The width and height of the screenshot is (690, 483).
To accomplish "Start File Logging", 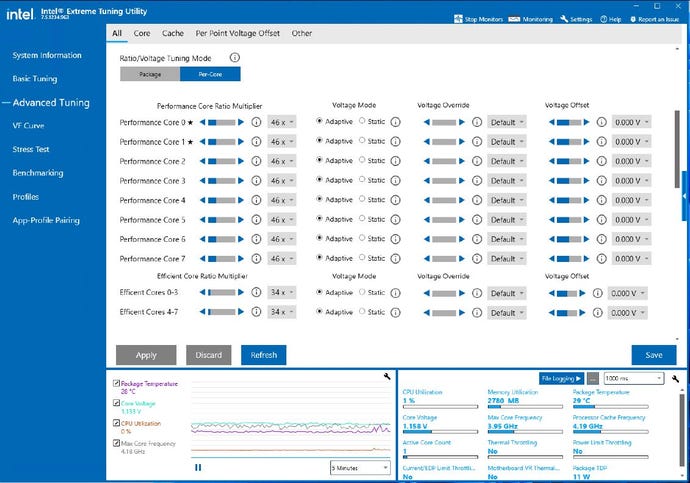I will pos(561,378).
